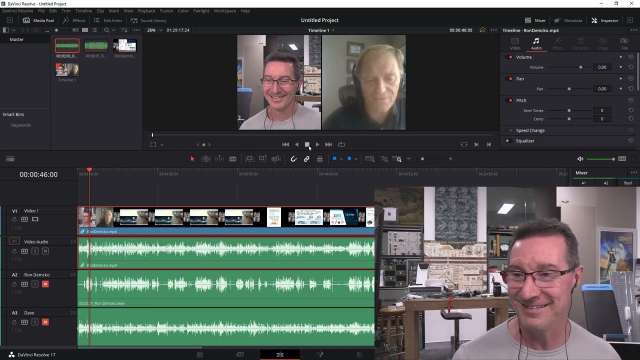
Task: Open the Timeline 1 name dropdown
Action: (321, 30)
